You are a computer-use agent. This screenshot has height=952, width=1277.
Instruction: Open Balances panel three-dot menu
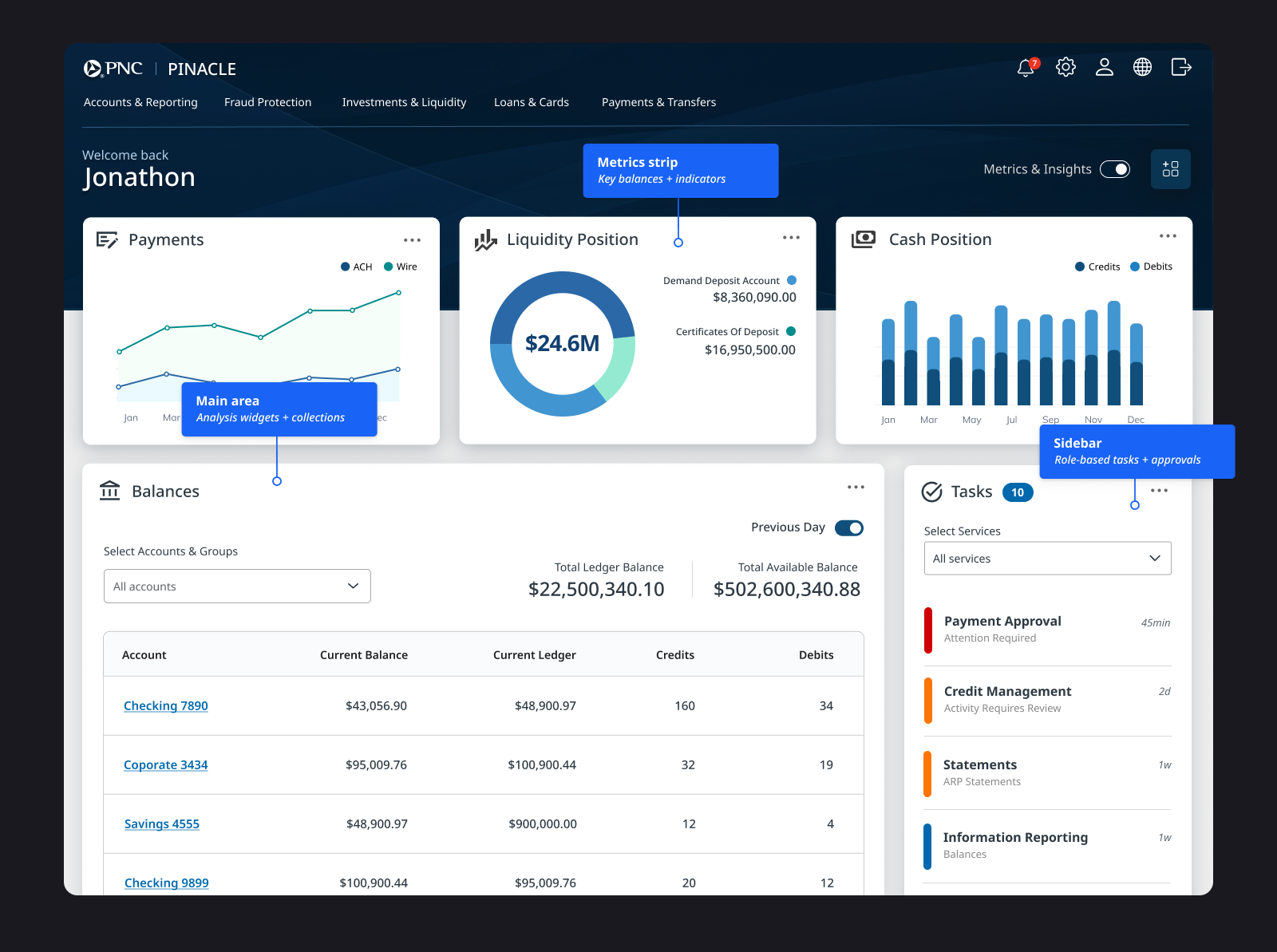pos(856,488)
